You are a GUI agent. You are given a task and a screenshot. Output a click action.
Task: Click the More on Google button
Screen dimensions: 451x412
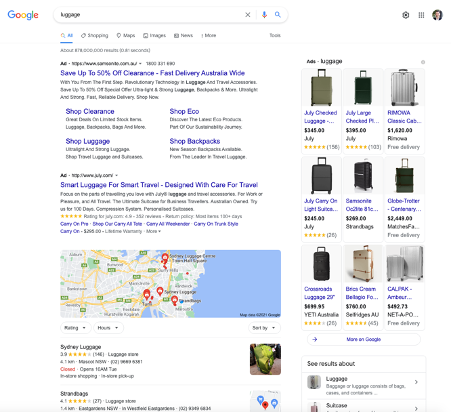coord(364,339)
